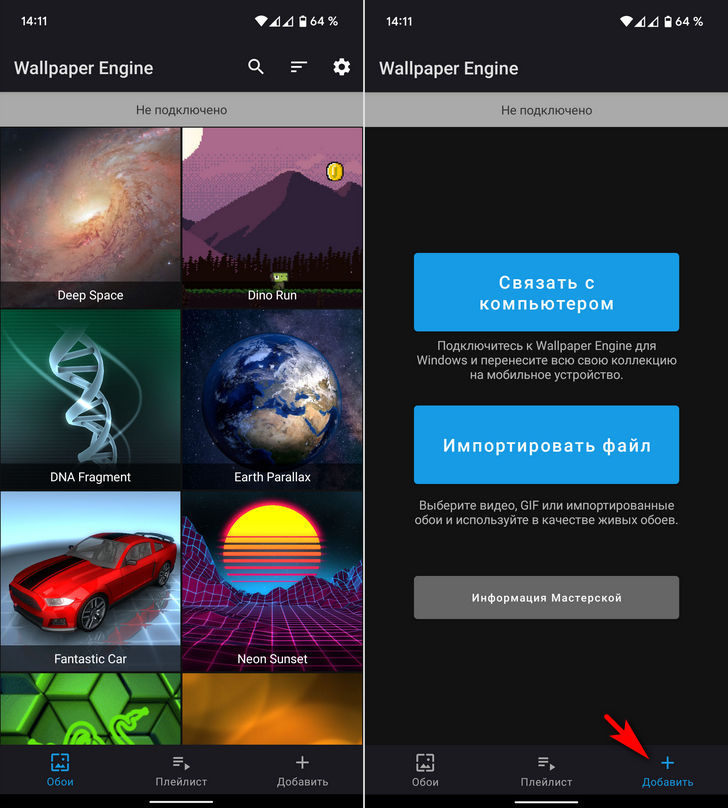The image size is (728, 808).
Task: Tap Wi-Fi icon in right status bar
Action: click(x=626, y=21)
